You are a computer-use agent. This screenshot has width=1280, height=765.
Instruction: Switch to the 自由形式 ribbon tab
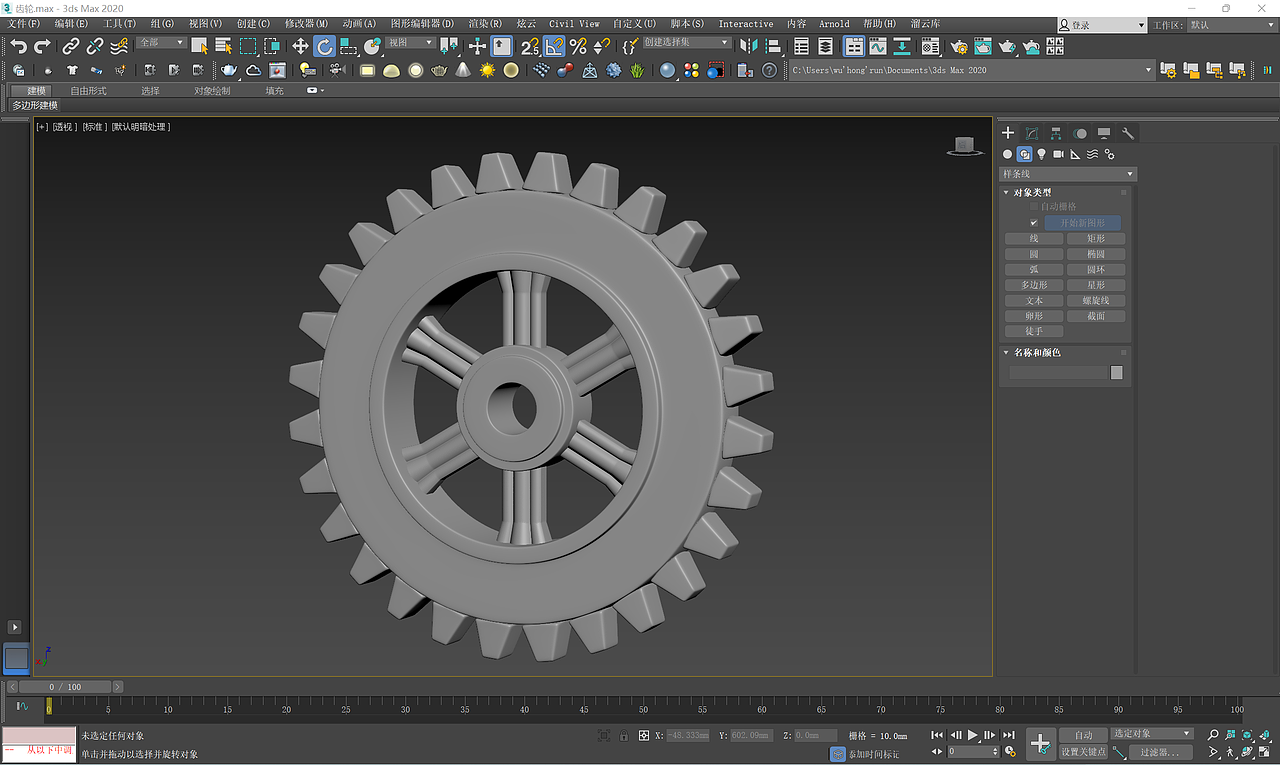tap(88, 91)
